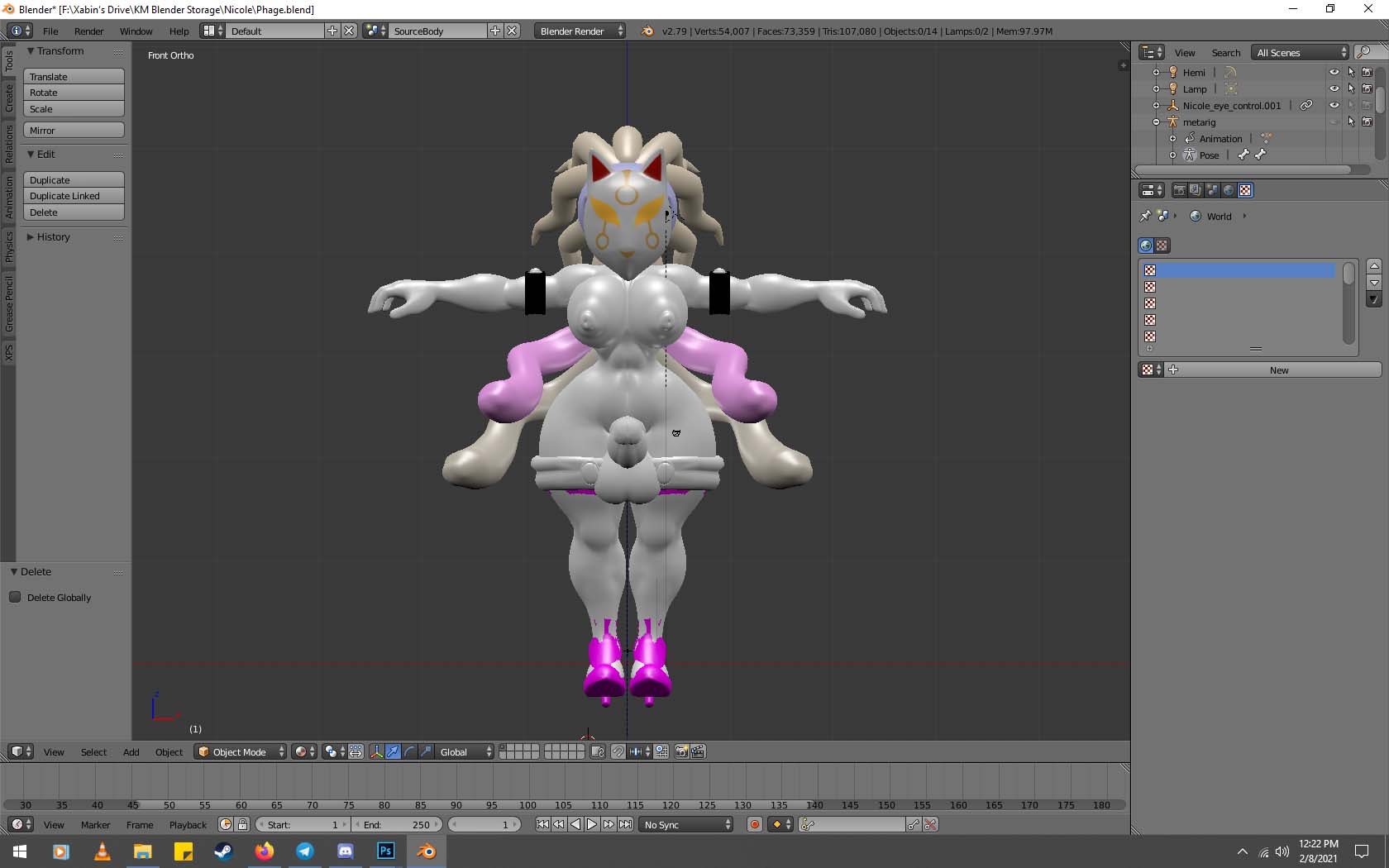Image resolution: width=1389 pixels, height=868 pixels.
Task: Open Blender from the Windows taskbar
Action: [x=427, y=851]
